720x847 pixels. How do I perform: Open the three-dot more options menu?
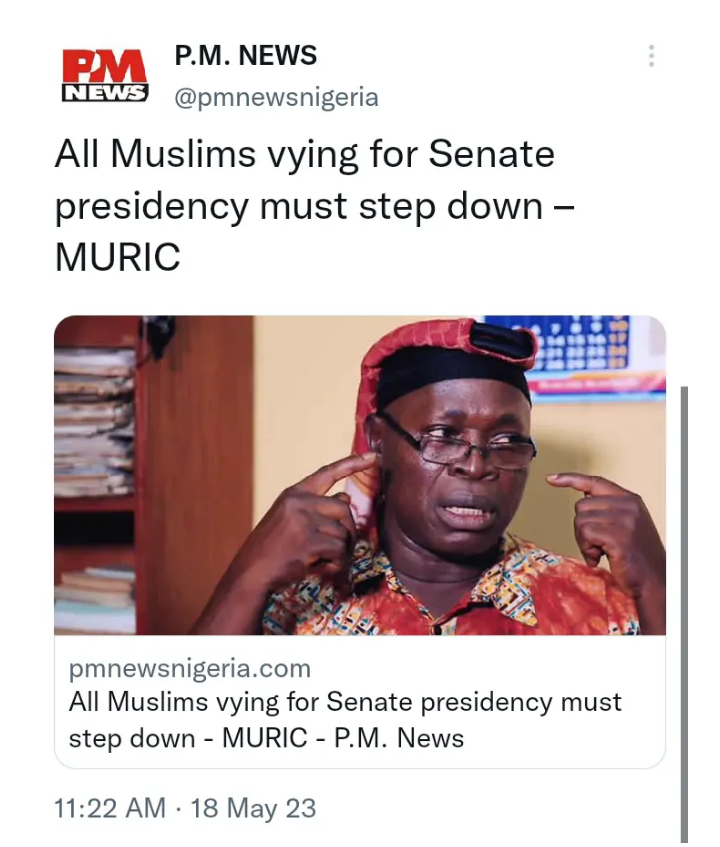[x=651, y=56]
